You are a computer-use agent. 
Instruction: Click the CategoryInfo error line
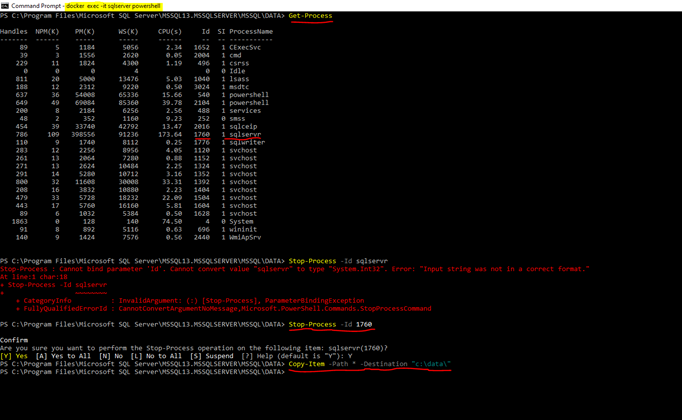190,300
